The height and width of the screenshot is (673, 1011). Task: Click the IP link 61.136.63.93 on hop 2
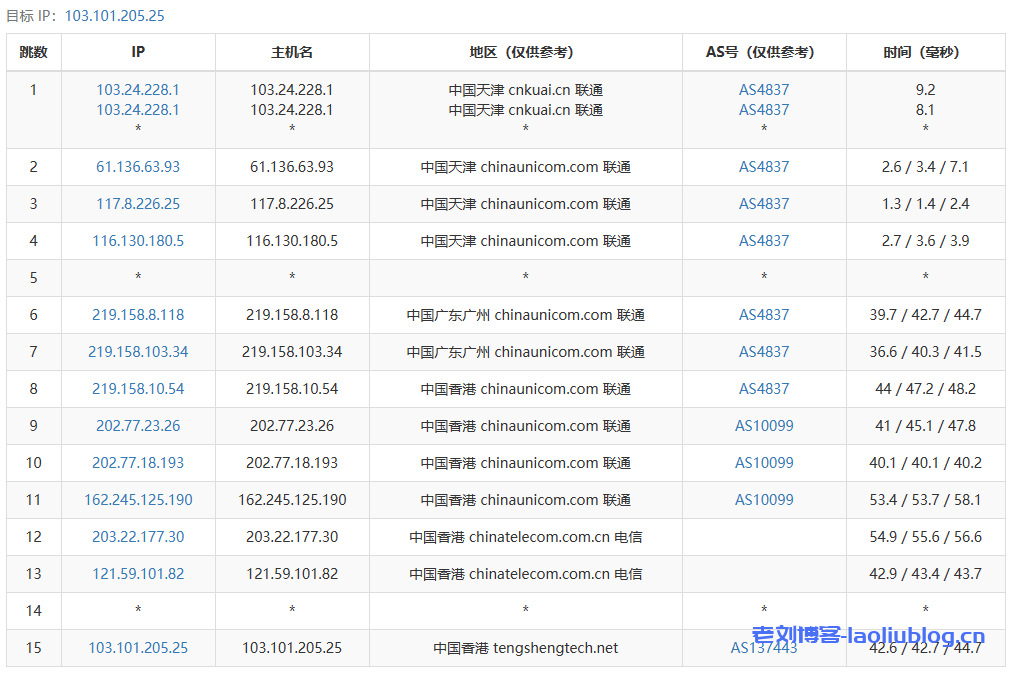click(x=137, y=167)
